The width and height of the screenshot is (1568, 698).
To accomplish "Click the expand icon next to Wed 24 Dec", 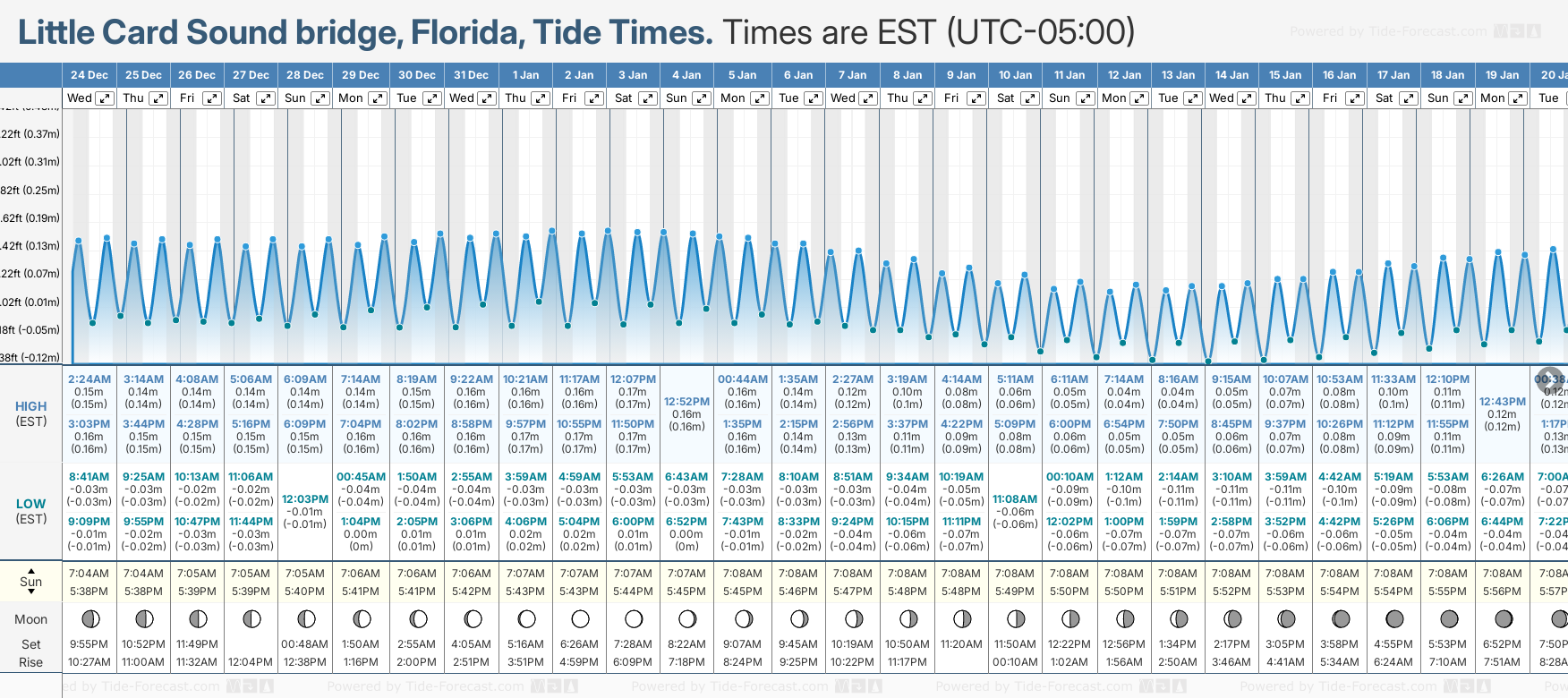I will click(x=105, y=98).
